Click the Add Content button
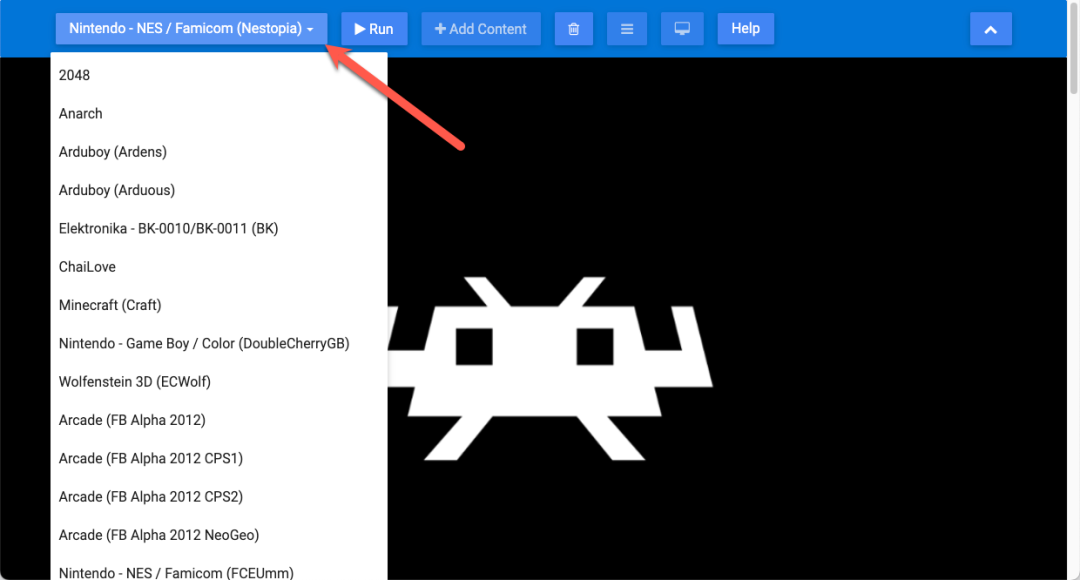Image resolution: width=1080 pixels, height=580 pixels. (481, 29)
